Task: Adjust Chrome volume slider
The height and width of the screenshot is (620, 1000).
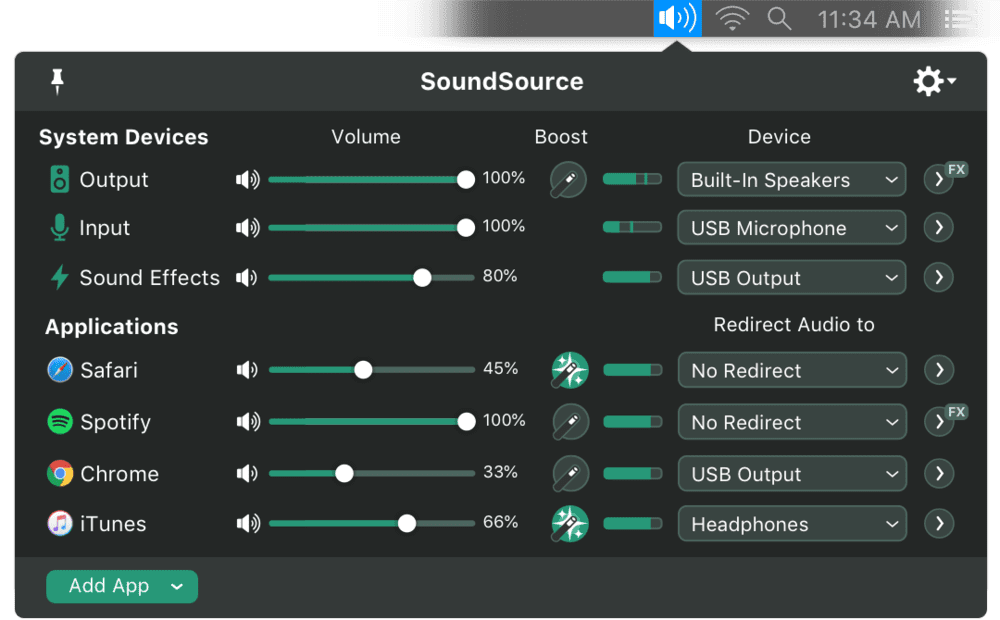Action: (372, 473)
